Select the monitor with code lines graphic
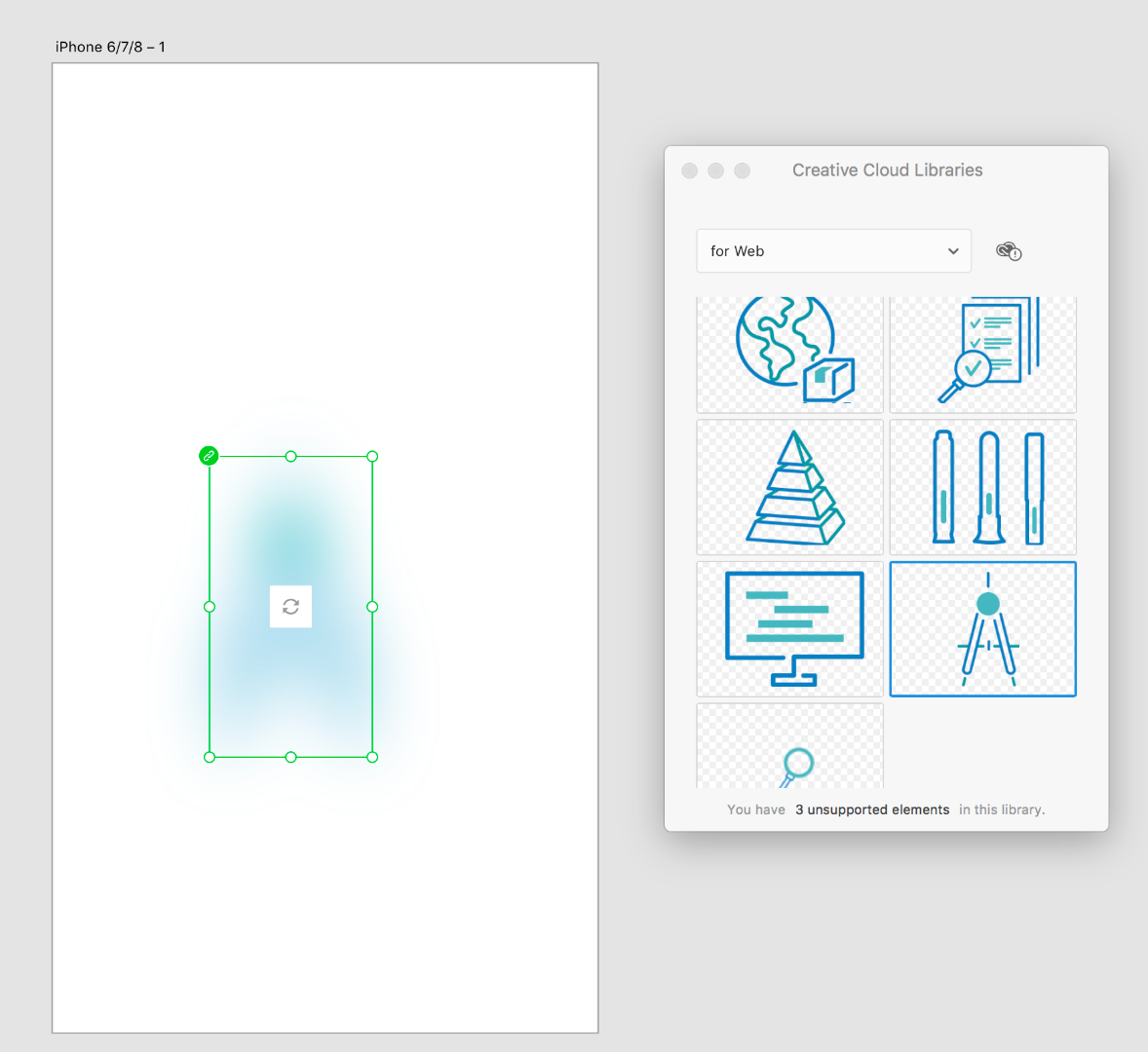The image size is (1148, 1052). click(790, 629)
